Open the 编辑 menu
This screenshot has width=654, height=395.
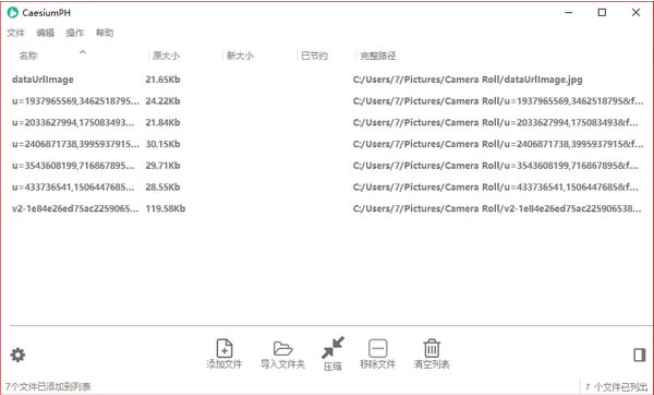coord(45,33)
